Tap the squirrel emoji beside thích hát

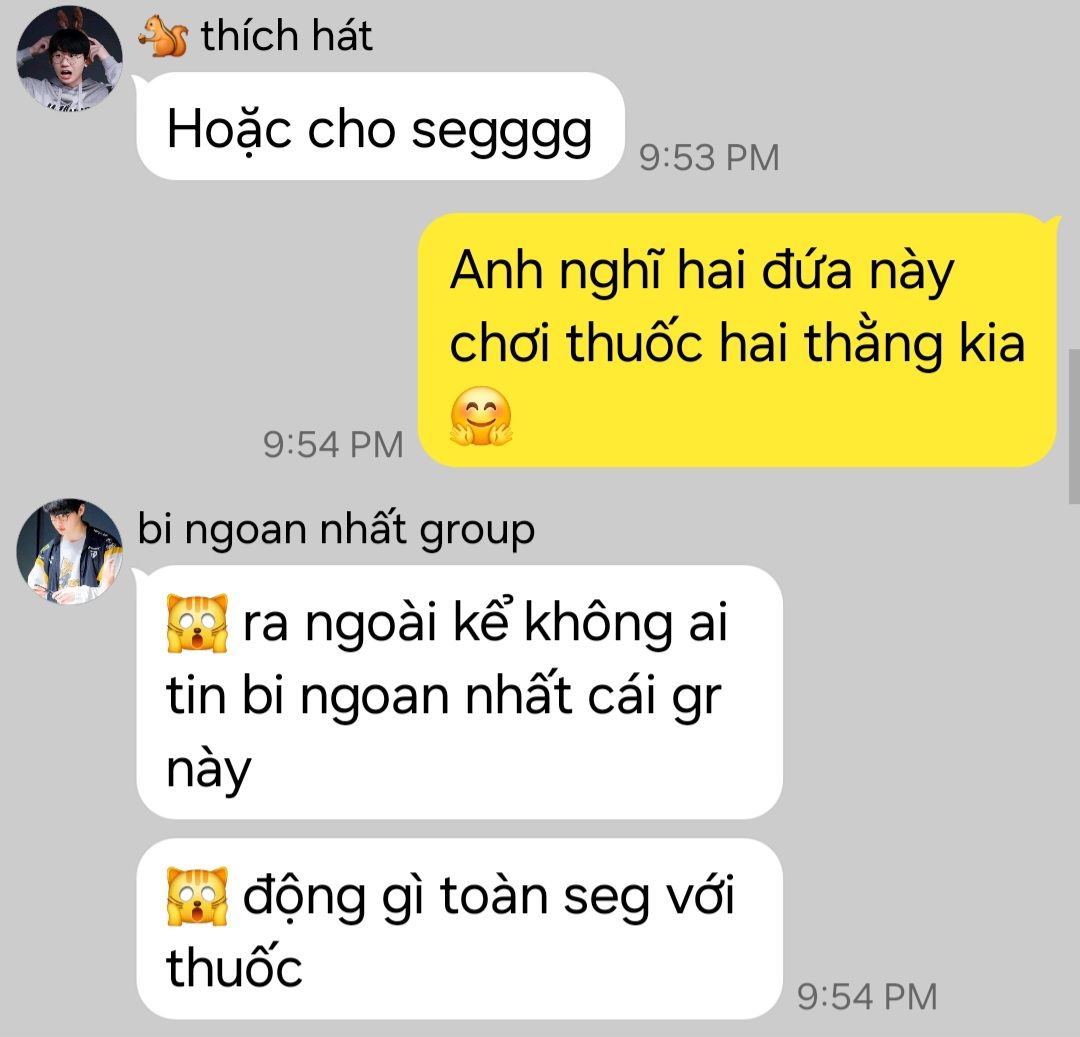[163, 36]
